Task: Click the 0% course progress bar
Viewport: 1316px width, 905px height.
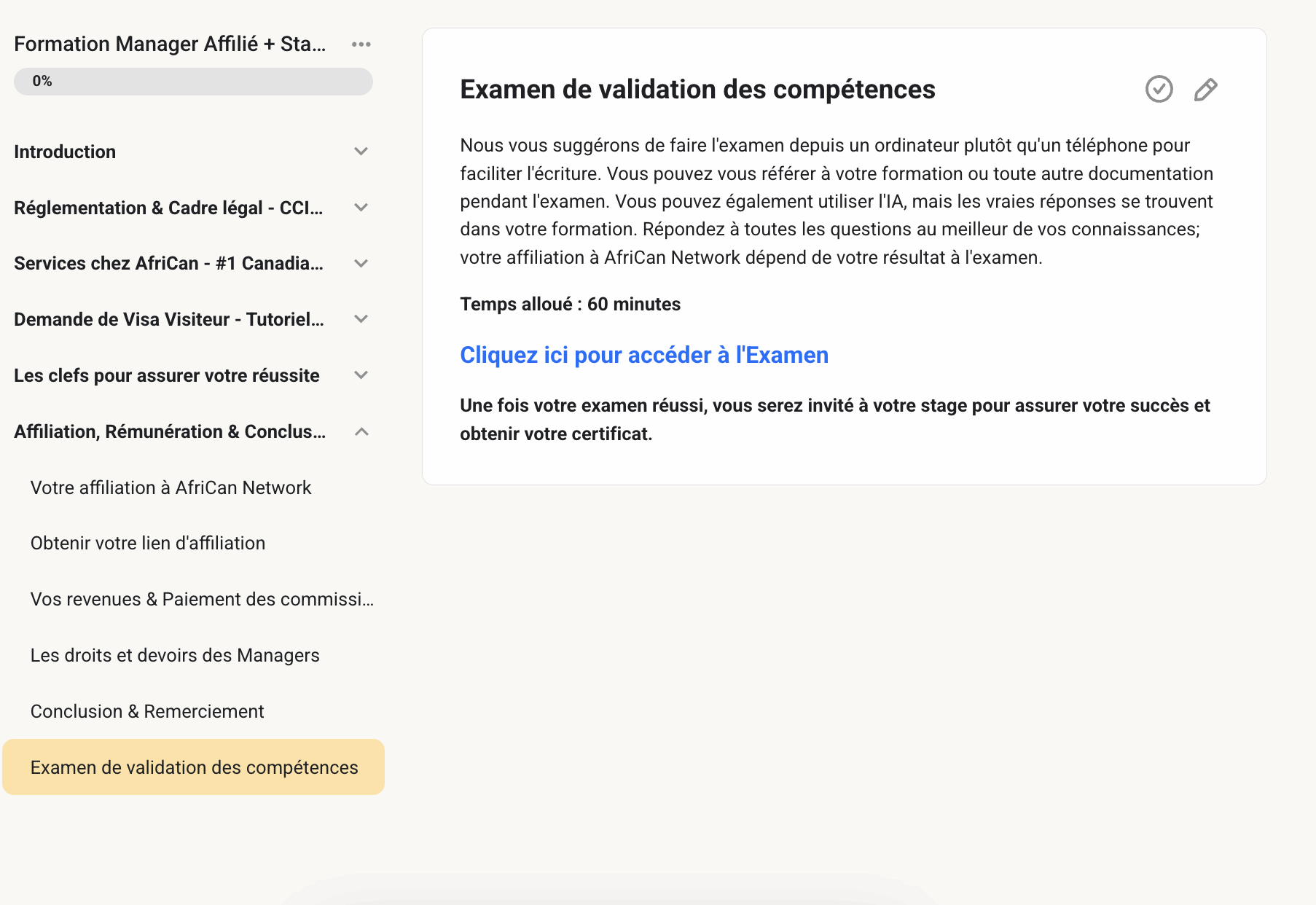Action: (193, 81)
